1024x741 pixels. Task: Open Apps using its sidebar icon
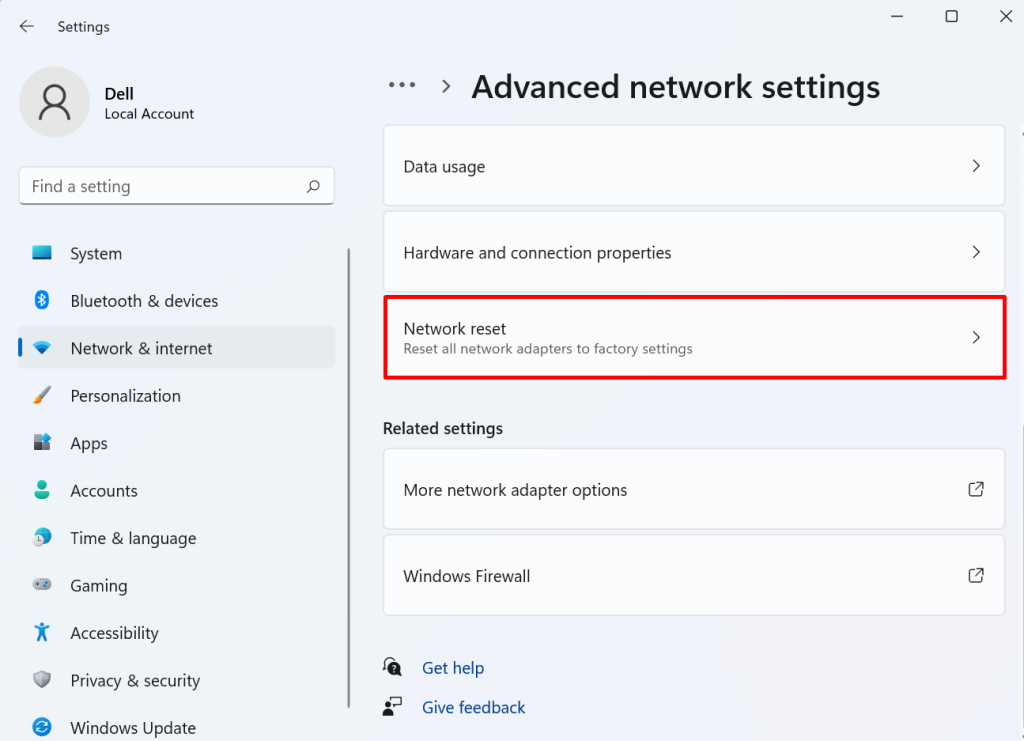(x=40, y=443)
